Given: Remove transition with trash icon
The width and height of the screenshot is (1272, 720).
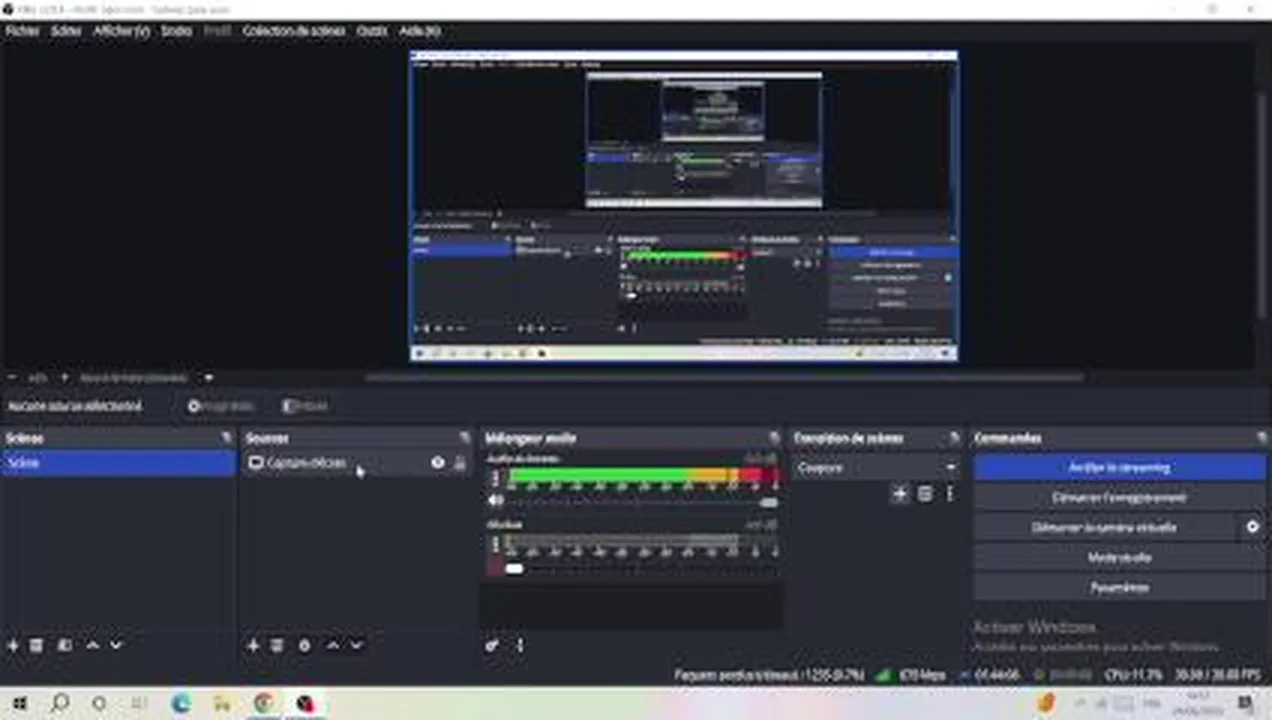Looking at the screenshot, I should pyautogui.click(x=925, y=494).
